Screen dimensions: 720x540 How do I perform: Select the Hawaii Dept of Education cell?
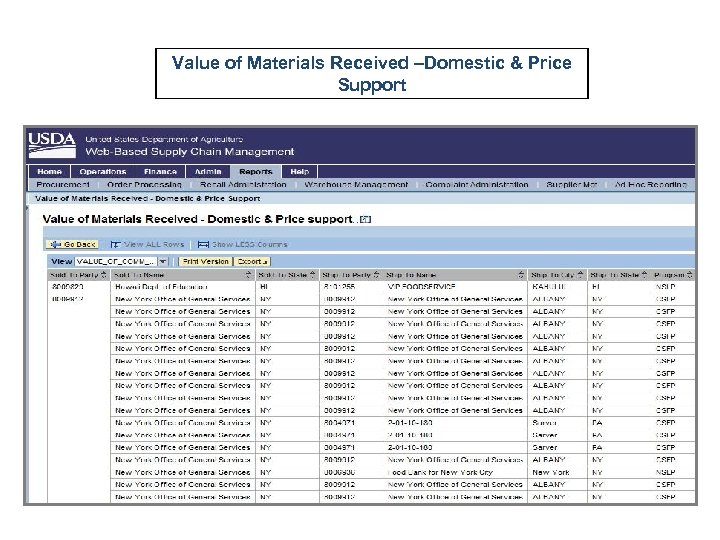(183, 287)
